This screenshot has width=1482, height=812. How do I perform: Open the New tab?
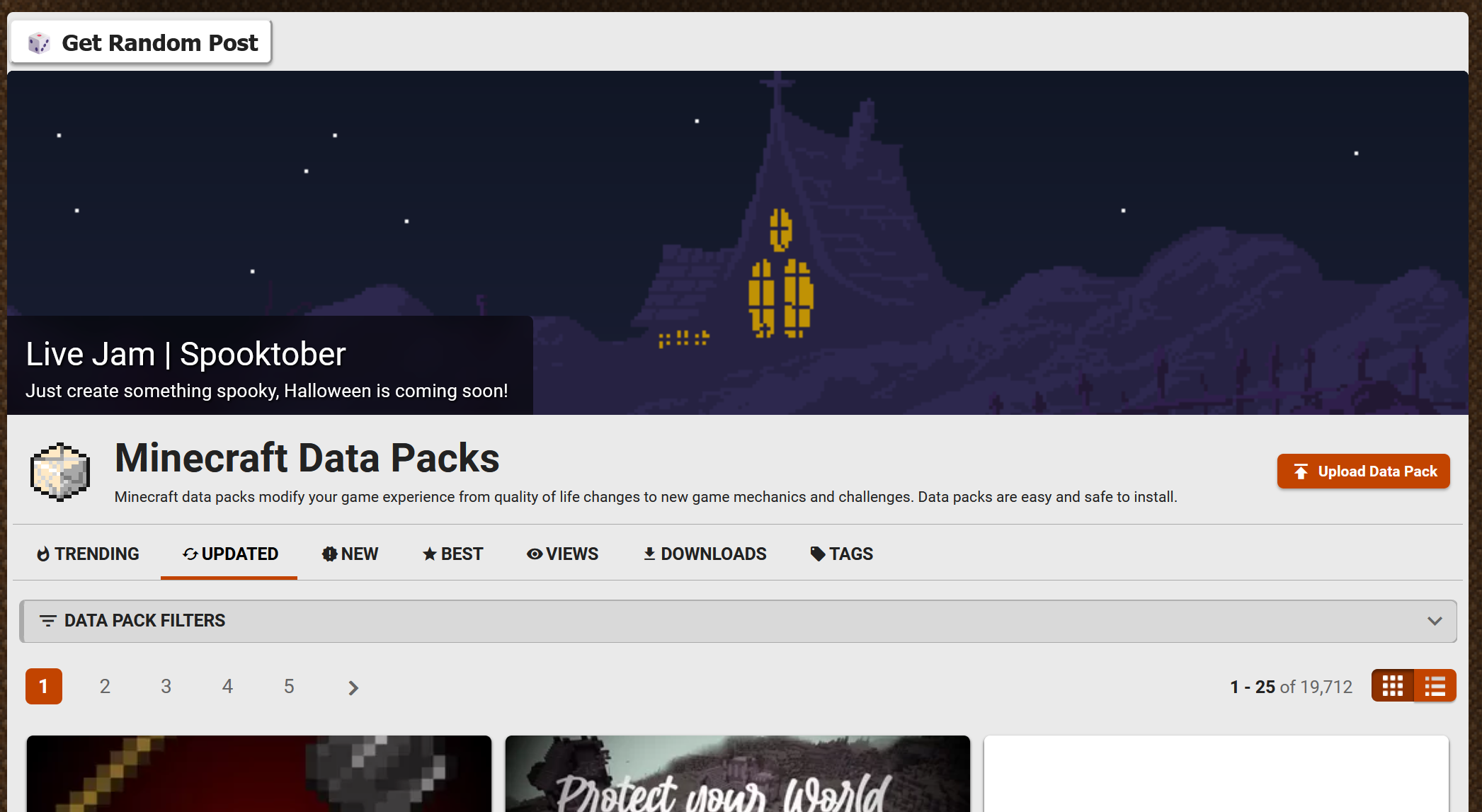coord(350,554)
